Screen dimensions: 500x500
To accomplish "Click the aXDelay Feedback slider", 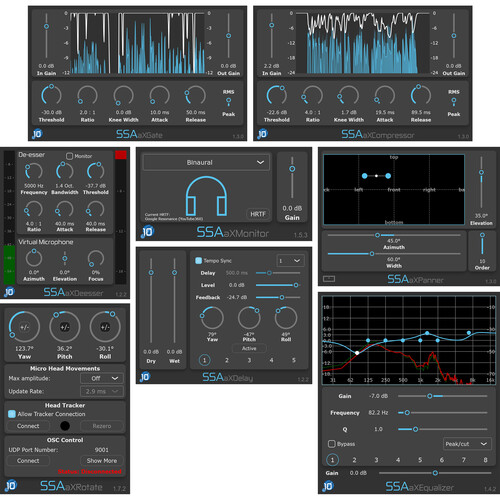I will (x=278, y=297).
